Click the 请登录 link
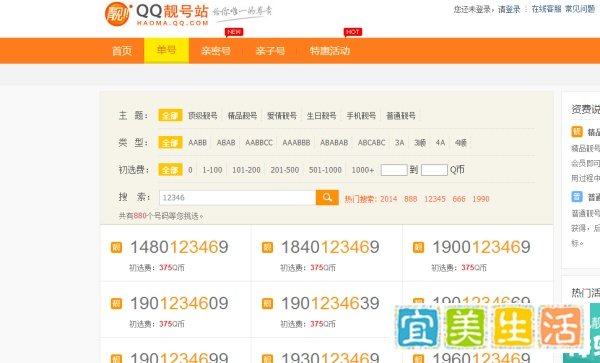The height and width of the screenshot is (363, 600). [509, 10]
